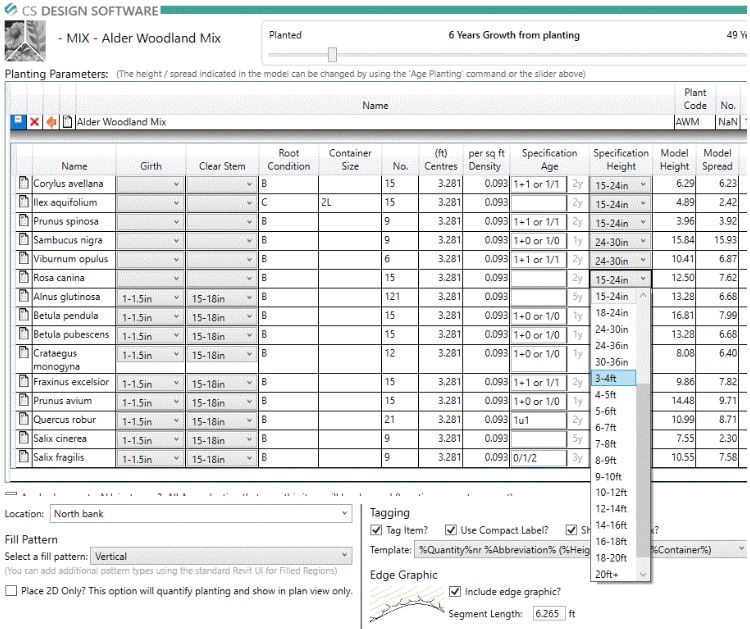750x629 pixels.
Task: Click the red X delete icon for Alder Woodland Mix
Action: [x=34, y=122]
